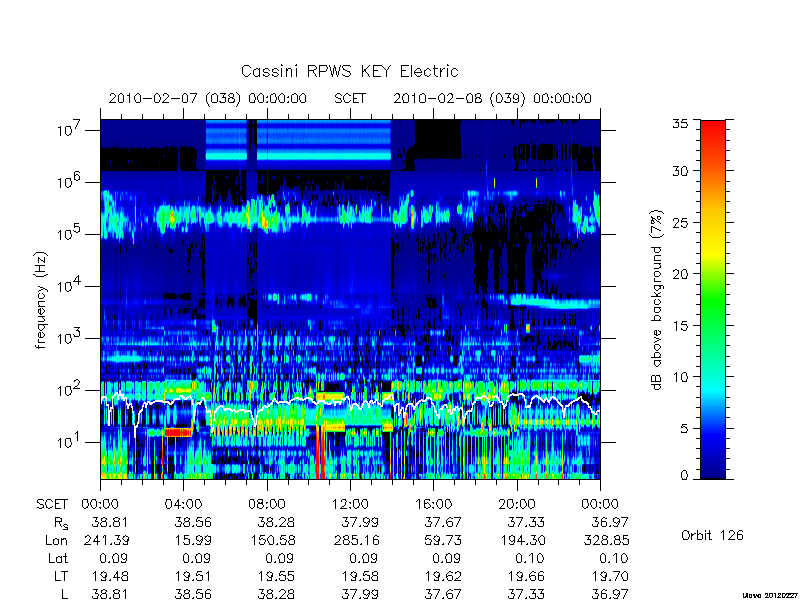Click the 10^6 frequency tick label
The width and height of the screenshot is (800, 600).
[x=70, y=182]
